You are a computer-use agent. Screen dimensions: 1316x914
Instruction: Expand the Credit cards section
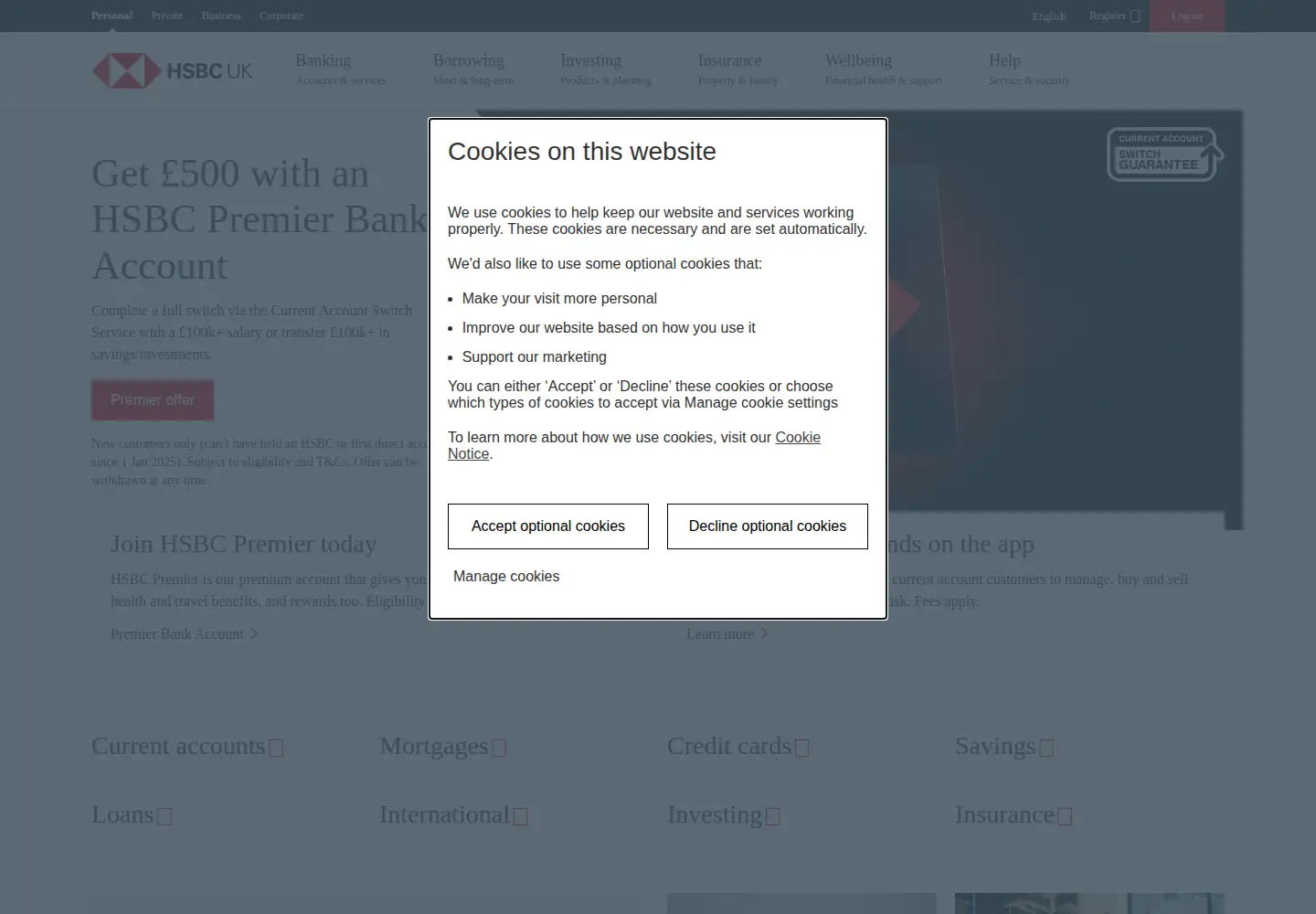point(738,747)
